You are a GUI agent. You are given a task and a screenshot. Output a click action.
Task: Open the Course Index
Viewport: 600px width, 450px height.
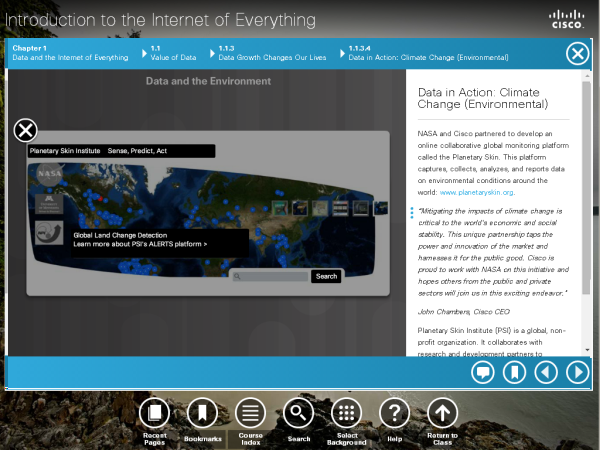(250, 412)
